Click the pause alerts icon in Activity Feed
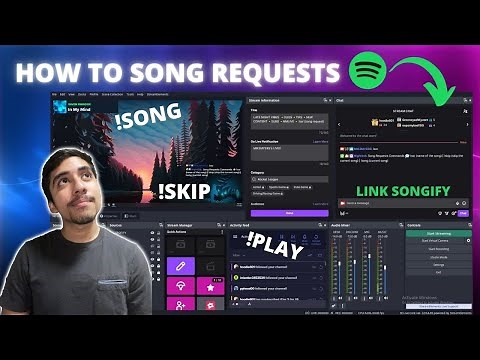Image resolution: width=480 pixels, height=360 pixels. [282, 238]
